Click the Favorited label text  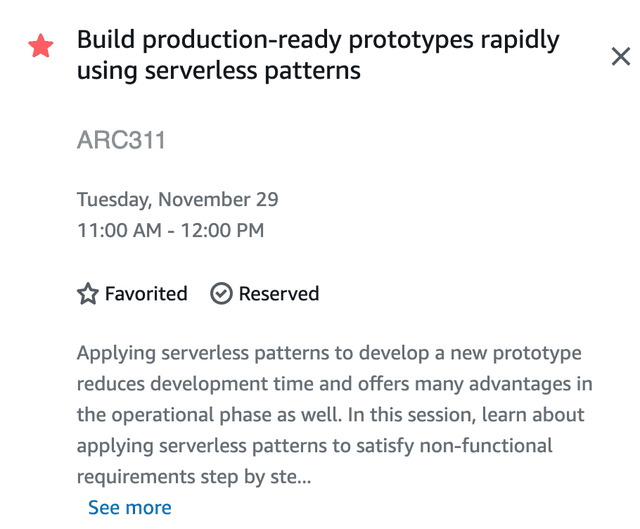click(146, 293)
